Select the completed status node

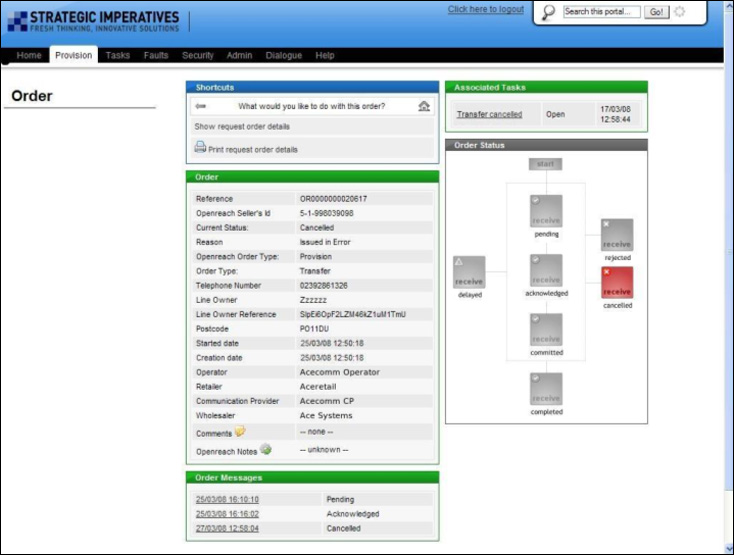546,389
